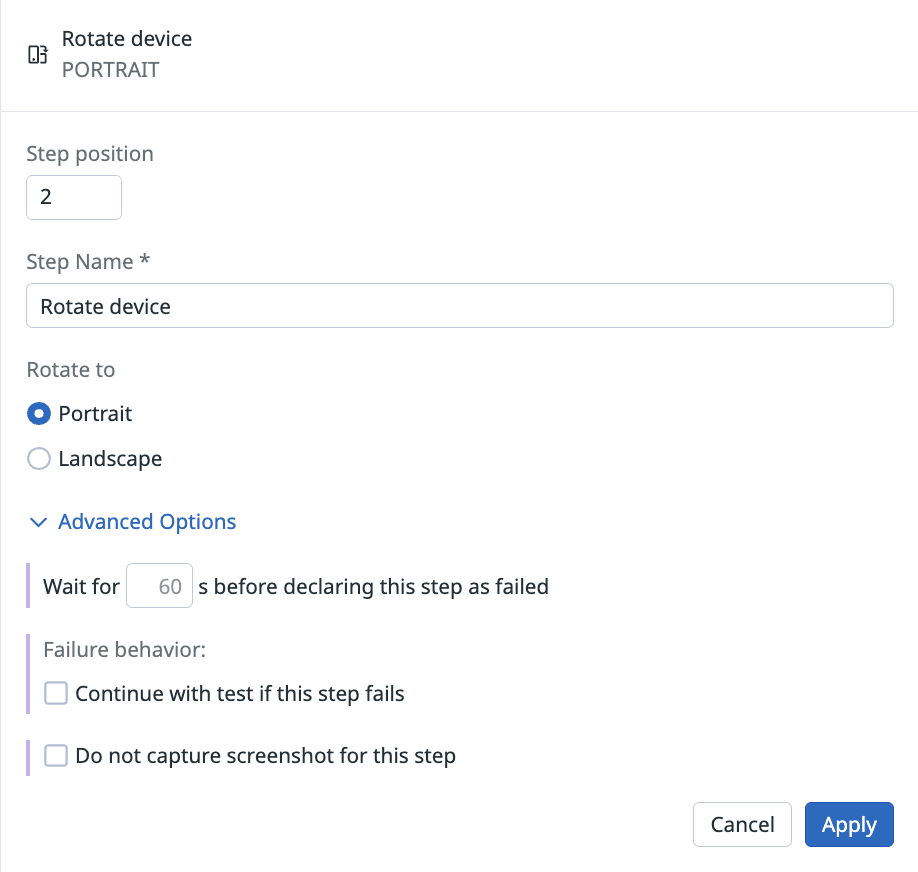Enable Continue with test if step fails
The image size is (918, 872).
[56, 693]
